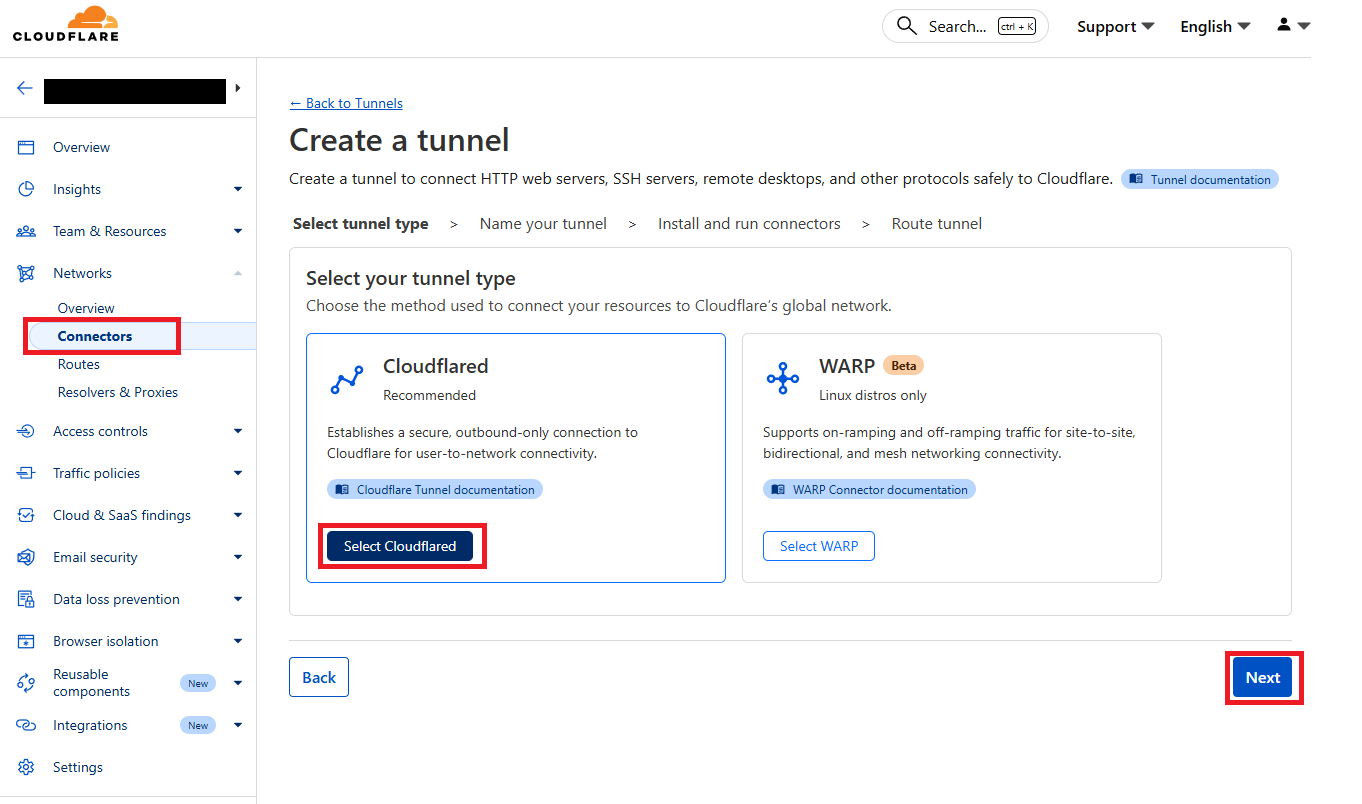
Task: Click the Settings gear icon
Action: point(26,767)
